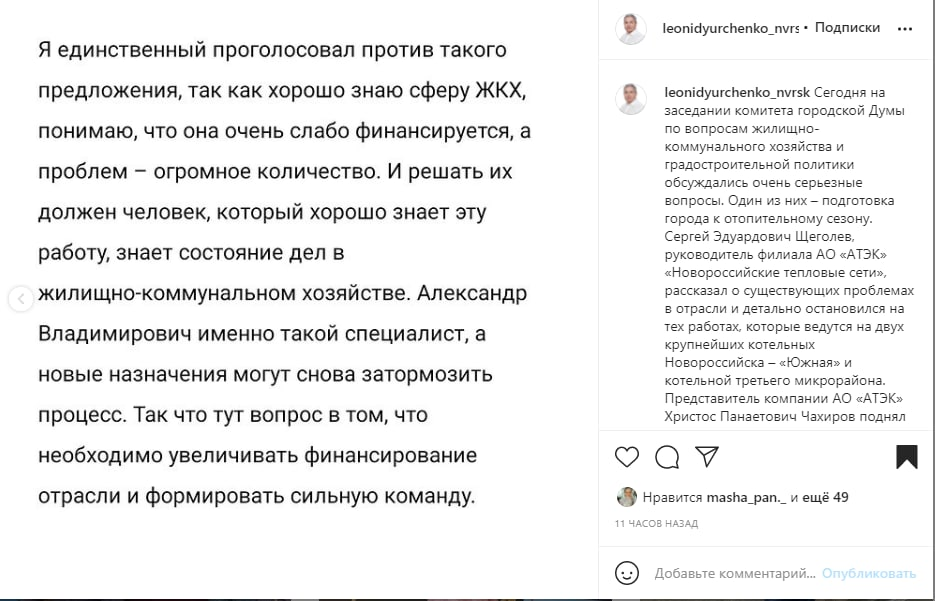Open comments via speech bubble icon
This screenshot has height=601, width=935.
click(667, 457)
